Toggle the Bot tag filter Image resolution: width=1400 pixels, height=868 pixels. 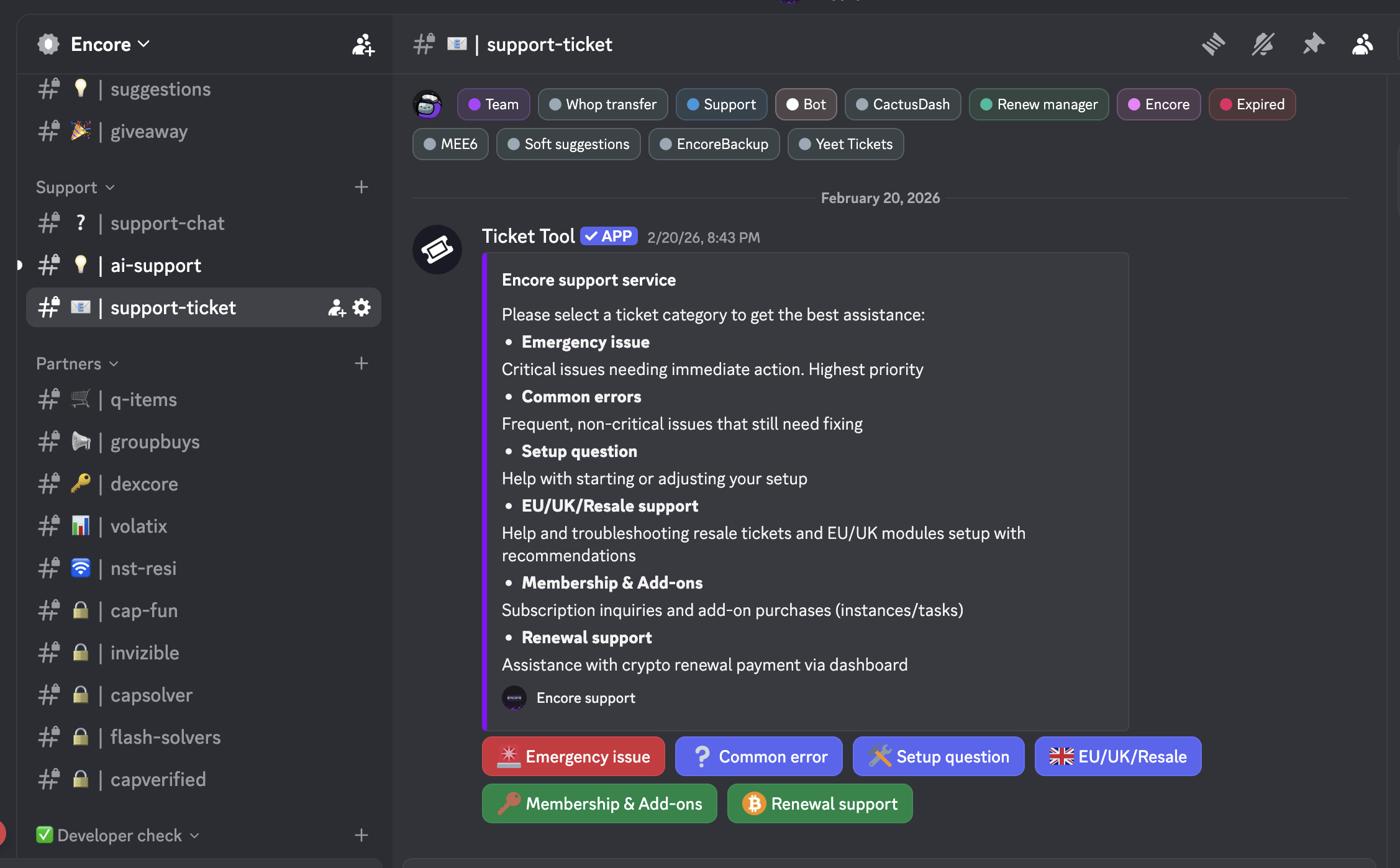coord(806,104)
